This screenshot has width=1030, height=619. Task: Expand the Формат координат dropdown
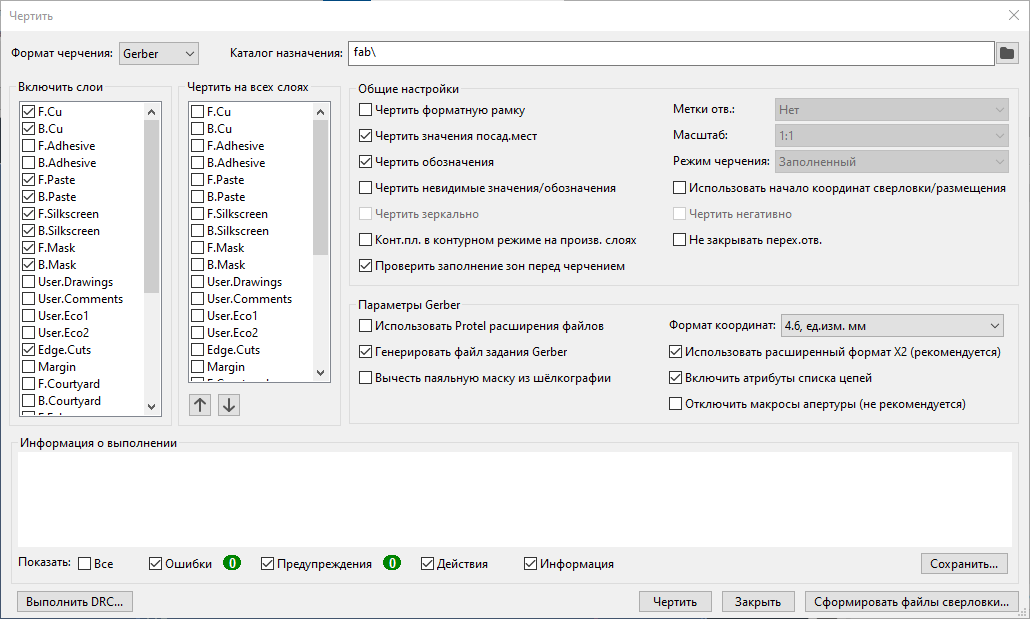pos(891,326)
